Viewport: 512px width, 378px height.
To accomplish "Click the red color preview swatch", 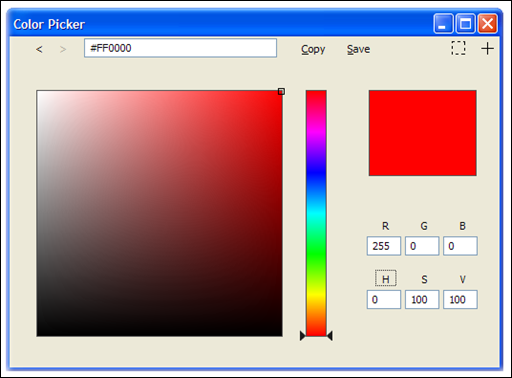I will click(422, 133).
